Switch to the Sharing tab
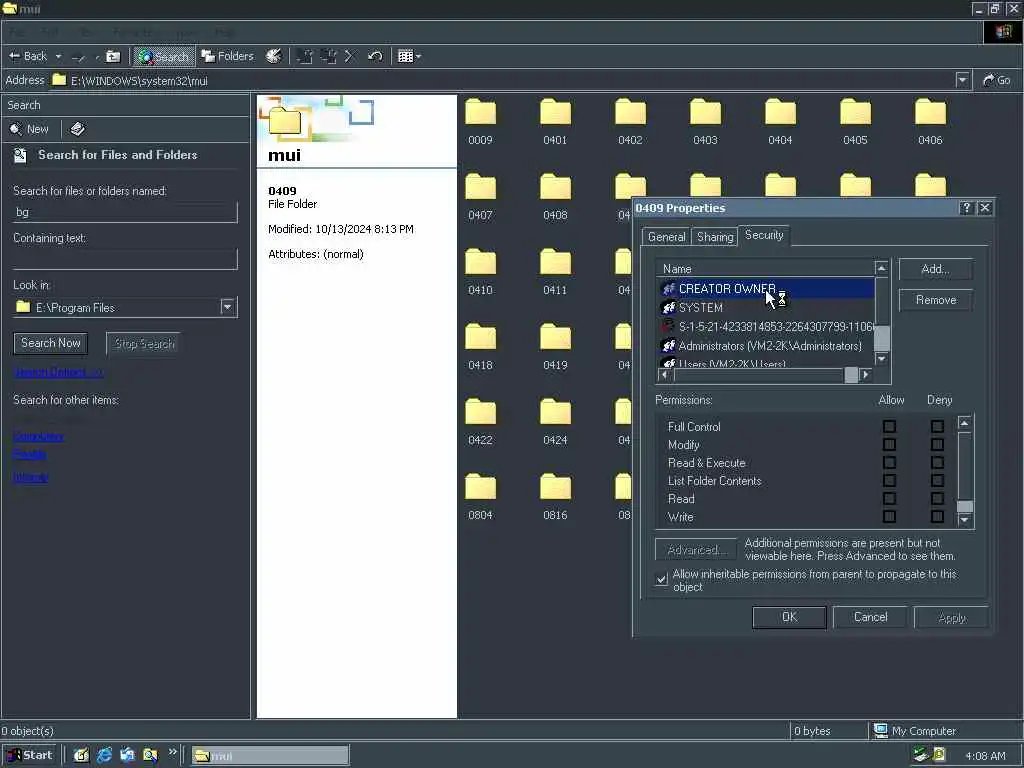 (x=714, y=237)
